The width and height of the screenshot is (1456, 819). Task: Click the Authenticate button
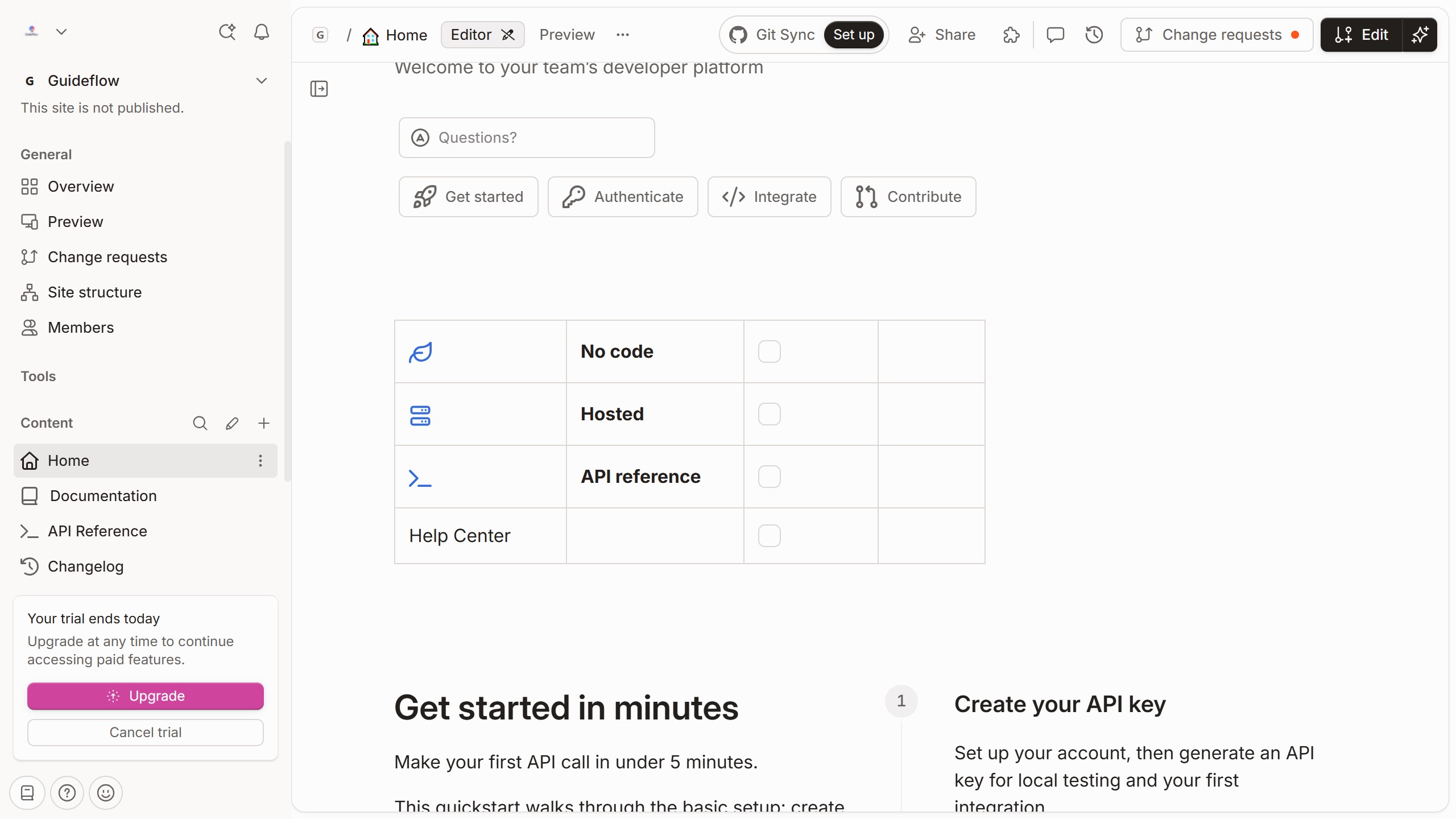623,197
